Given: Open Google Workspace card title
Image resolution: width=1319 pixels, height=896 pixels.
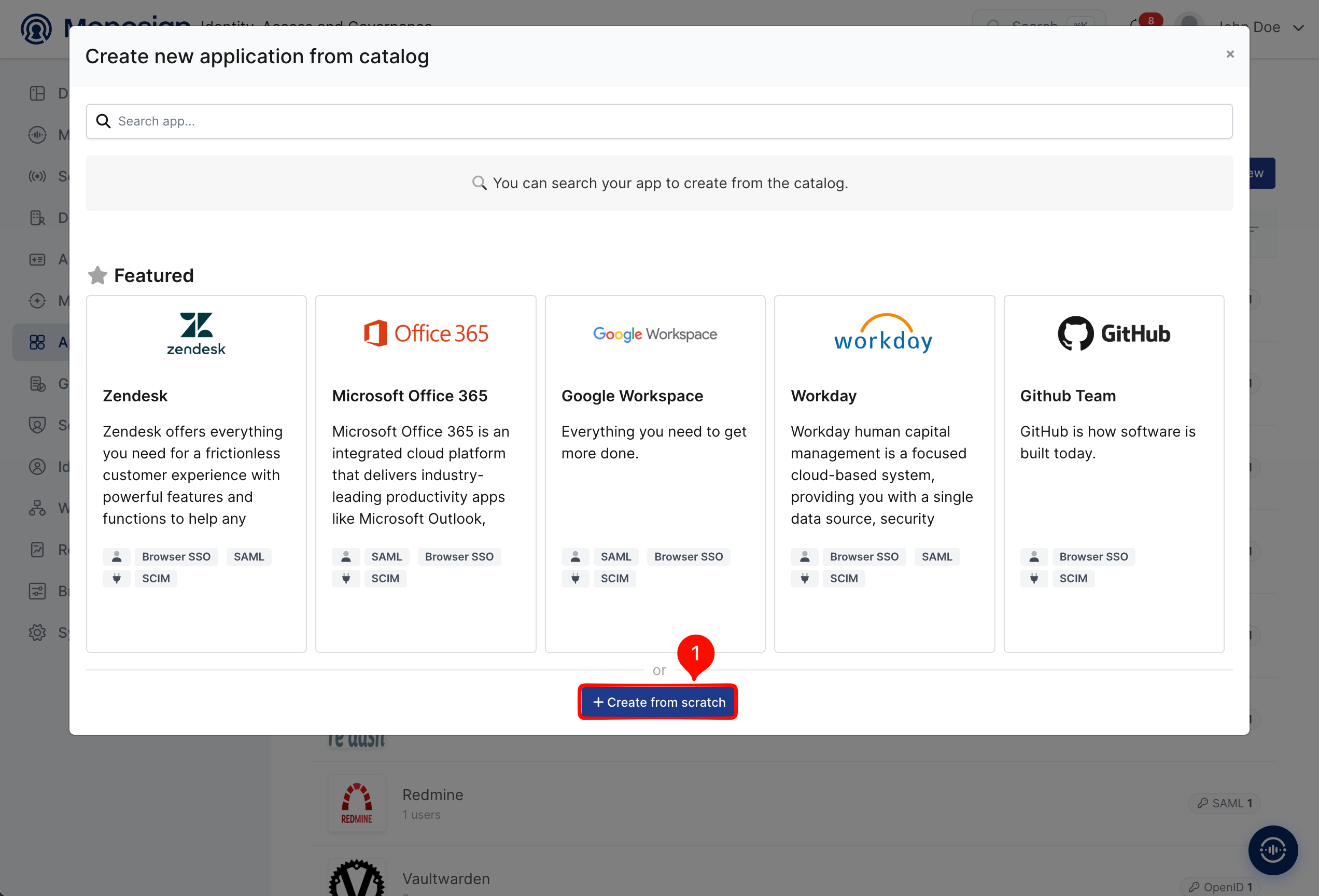Looking at the screenshot, I should coord(632,396).
